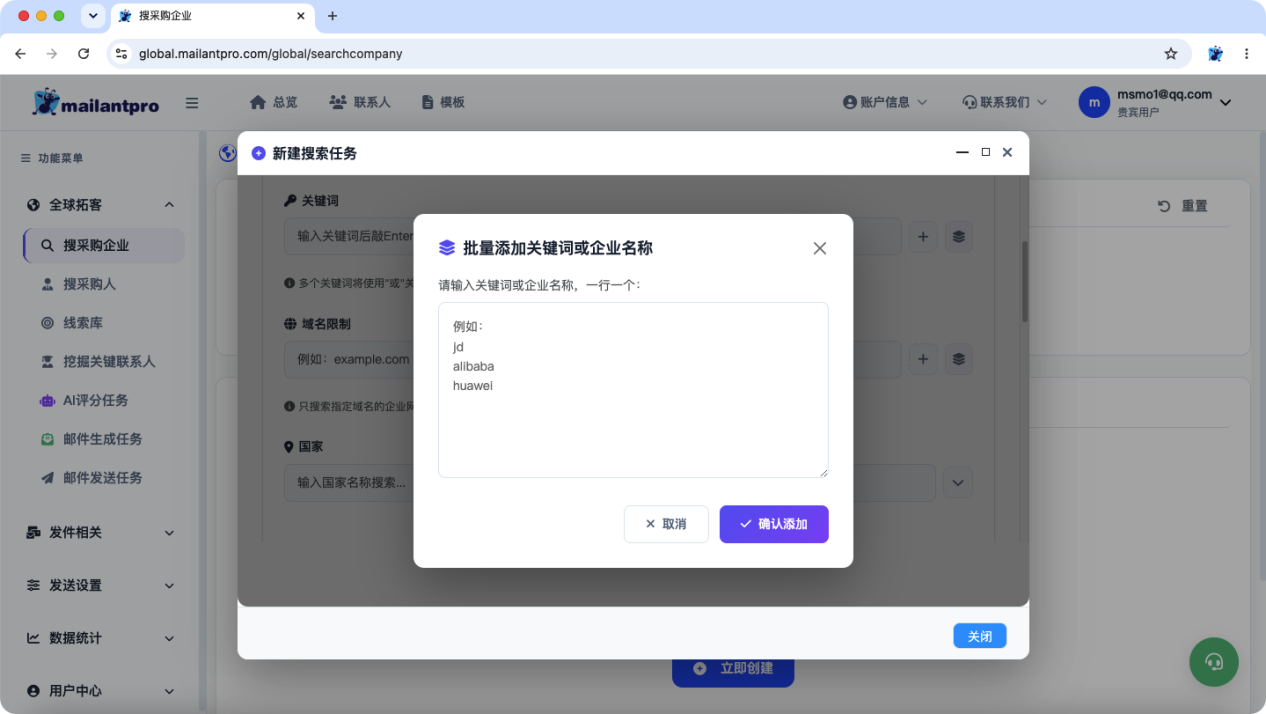Open Chrome three-dot menu

point(1246,54)
